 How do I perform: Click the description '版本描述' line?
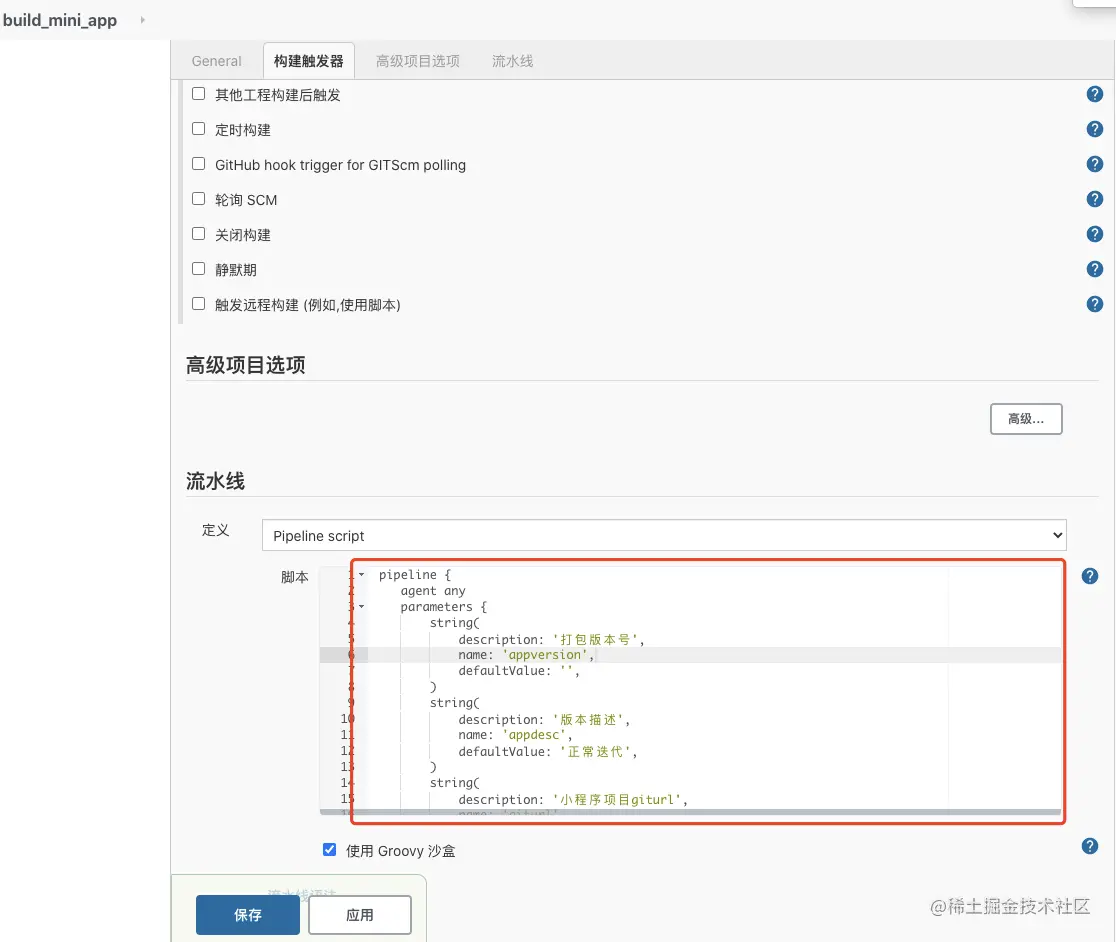point(544,719)
